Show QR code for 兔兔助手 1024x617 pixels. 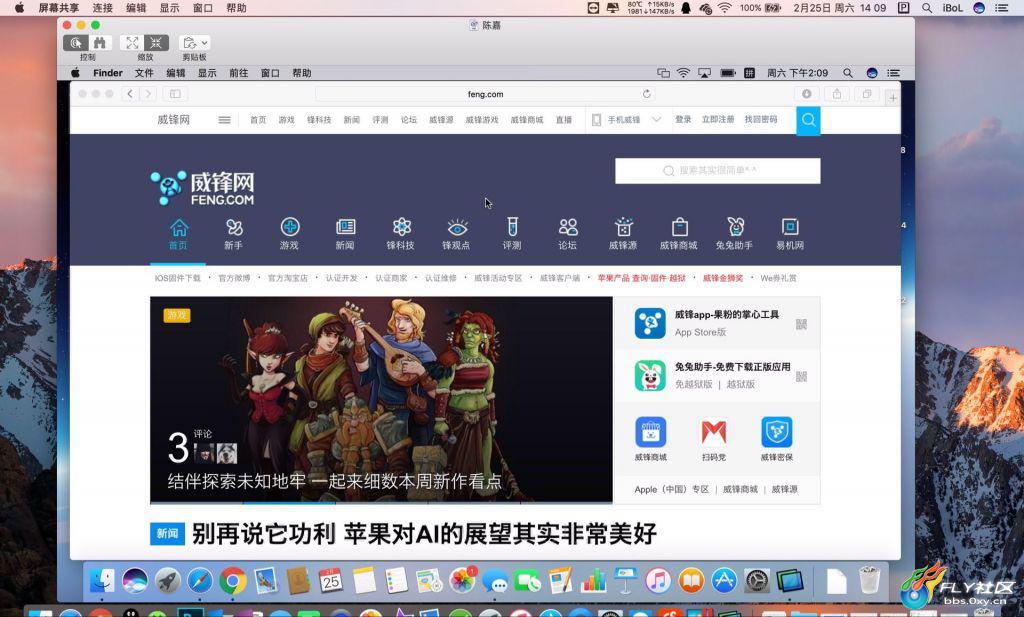pyautogui.click(x=801, y=376)
